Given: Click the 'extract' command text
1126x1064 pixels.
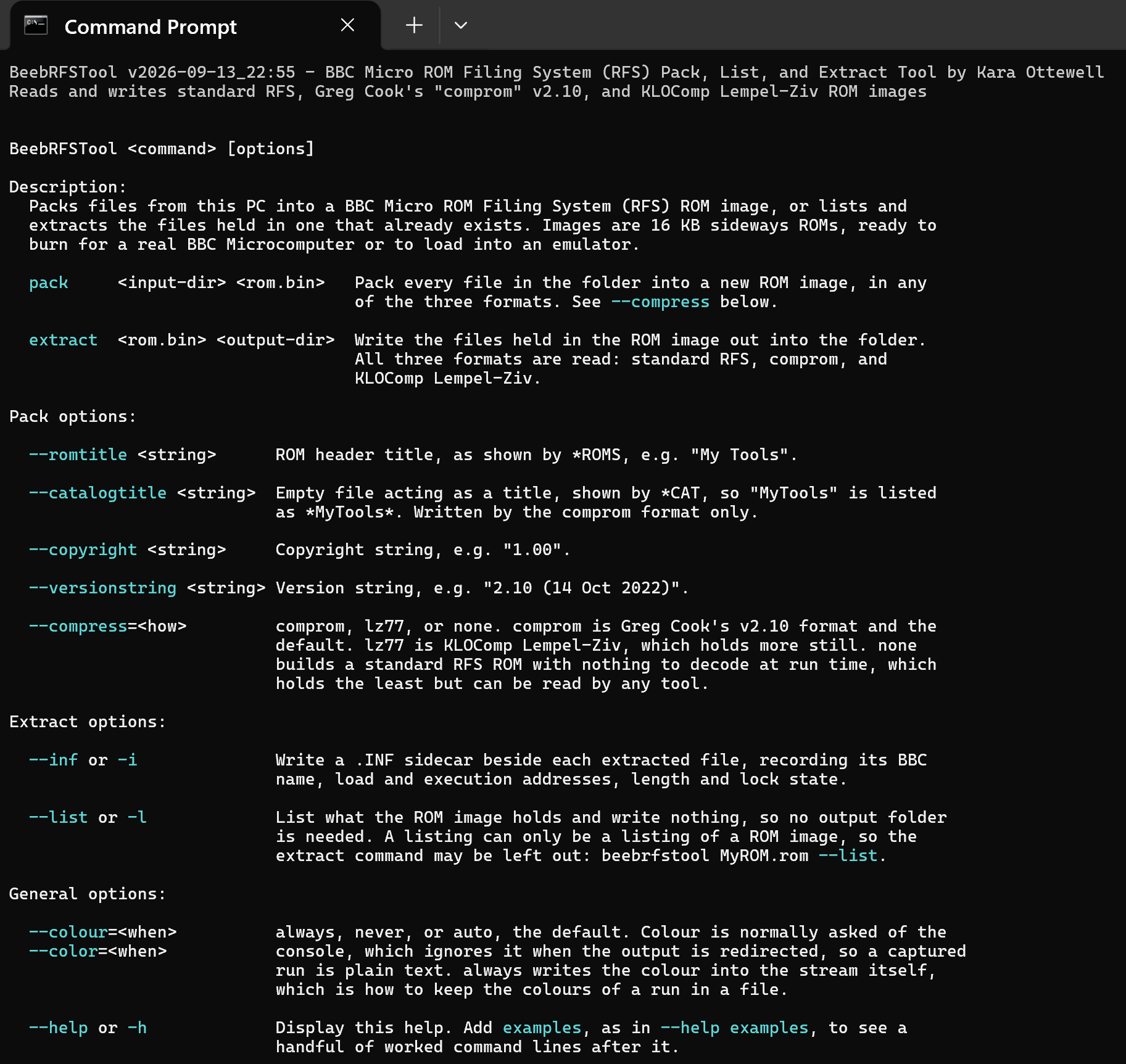Looking at the screenshot, I should 64,340.
